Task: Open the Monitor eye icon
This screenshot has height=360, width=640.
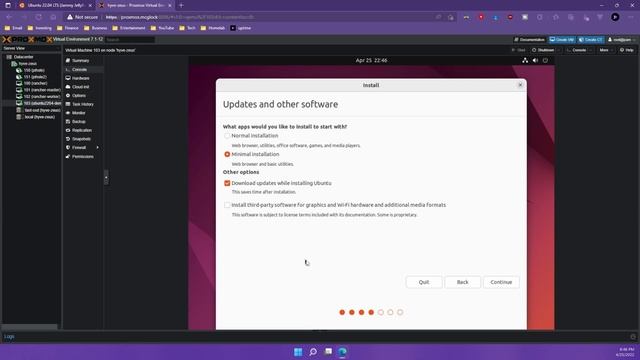Action: click(x=68, y=113)
